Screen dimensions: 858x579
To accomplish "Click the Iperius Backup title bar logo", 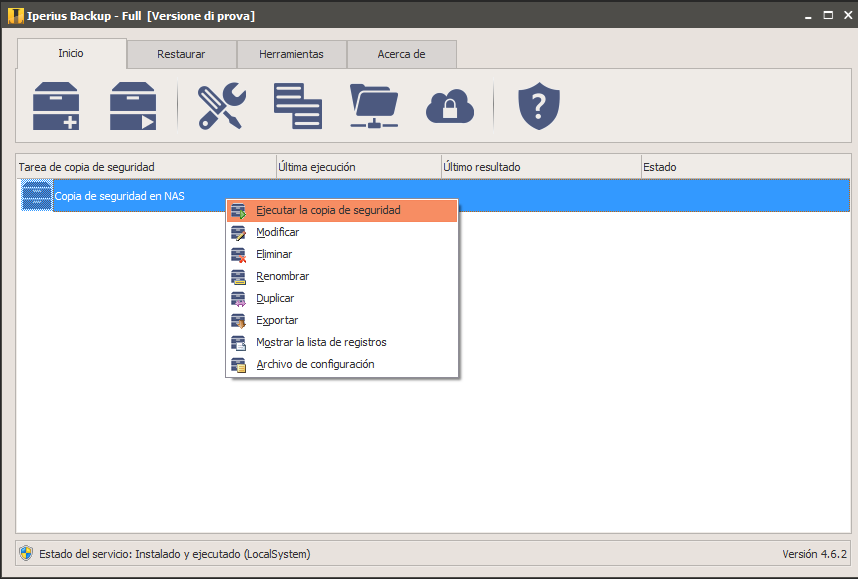I will 16,16.
